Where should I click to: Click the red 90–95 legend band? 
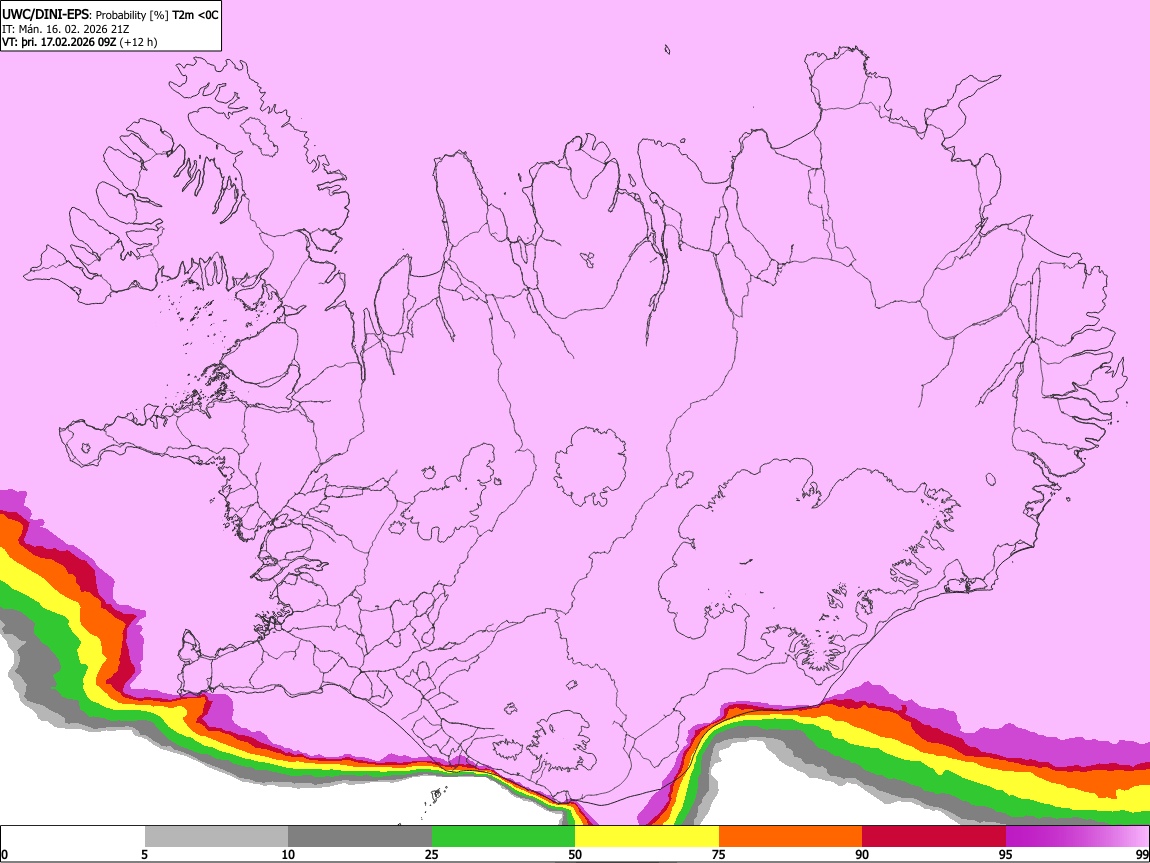pos(934,837)
